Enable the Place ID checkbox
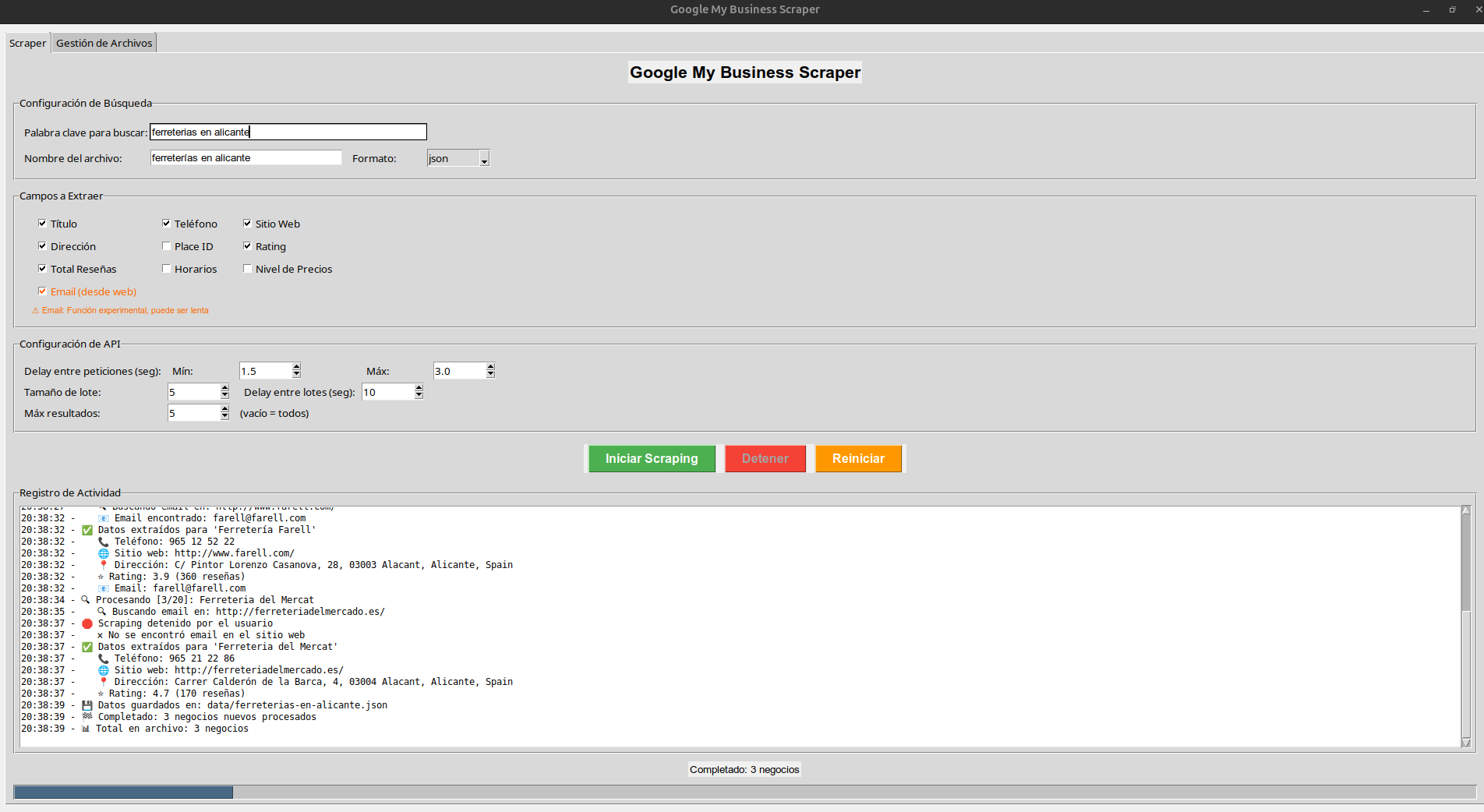Viewport: 1484px width, 812px height. [x=166, y=246]
